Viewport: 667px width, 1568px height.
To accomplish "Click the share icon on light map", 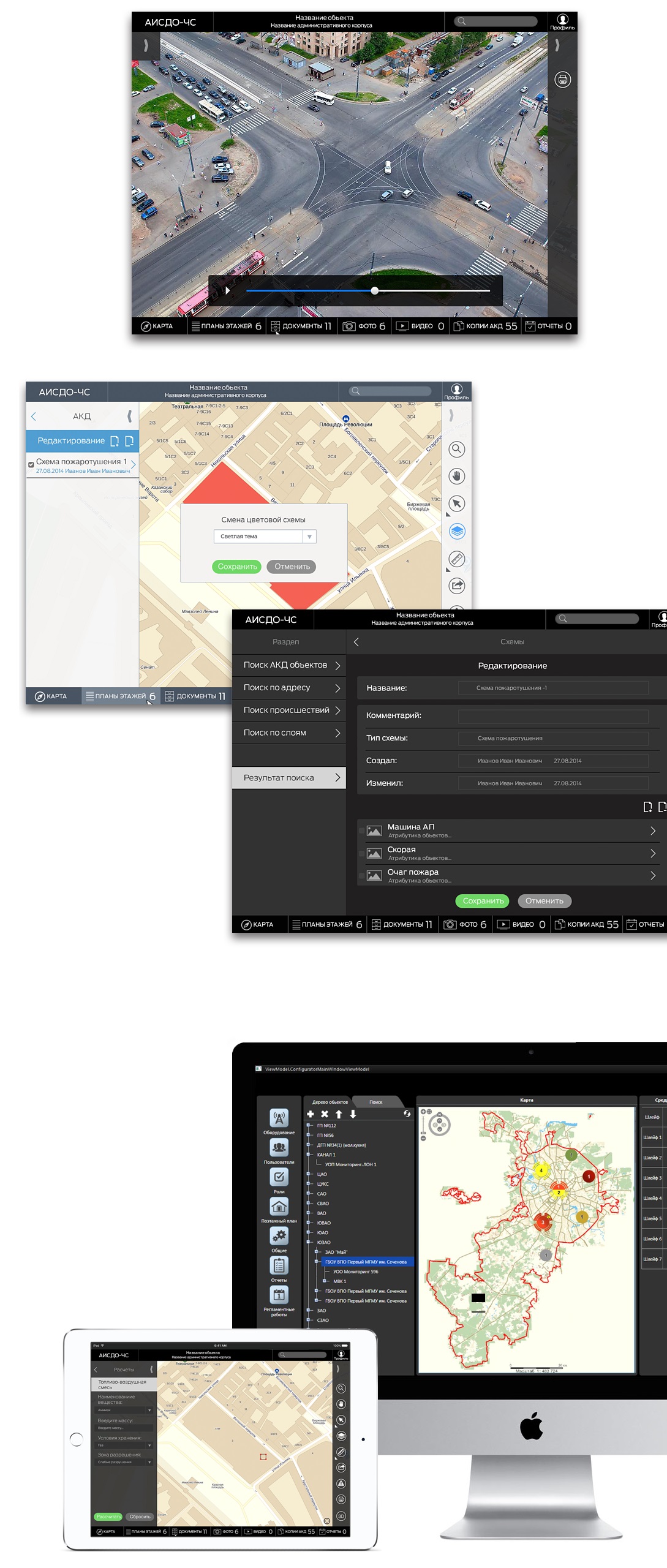I will click(x=457, y=586).
